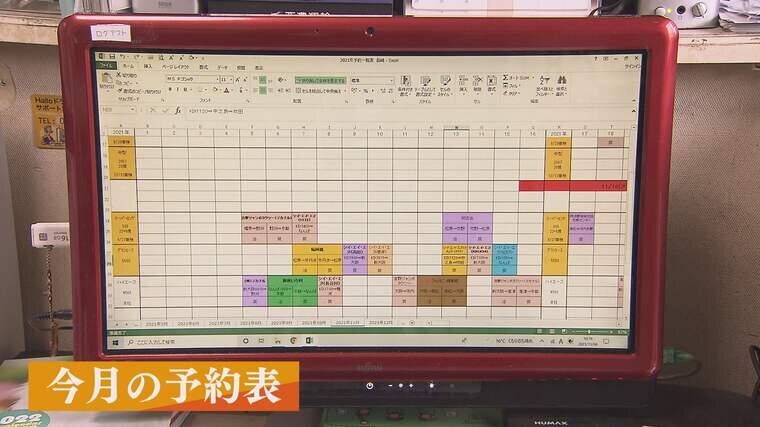Toggle Bold formatting

pyautogui.click(x=170, y=90)
